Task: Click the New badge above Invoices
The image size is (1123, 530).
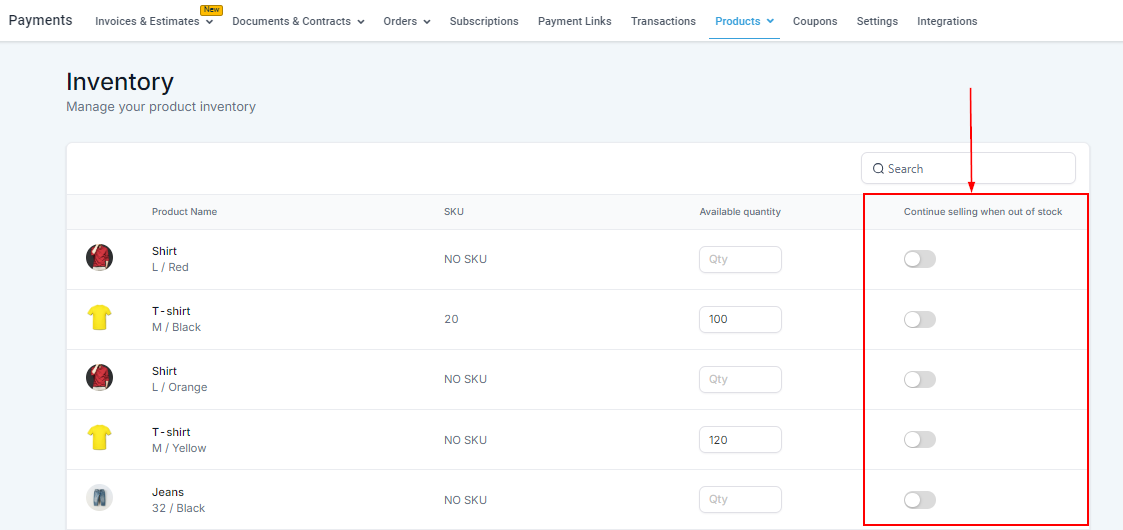Action: tap(211, 10)
